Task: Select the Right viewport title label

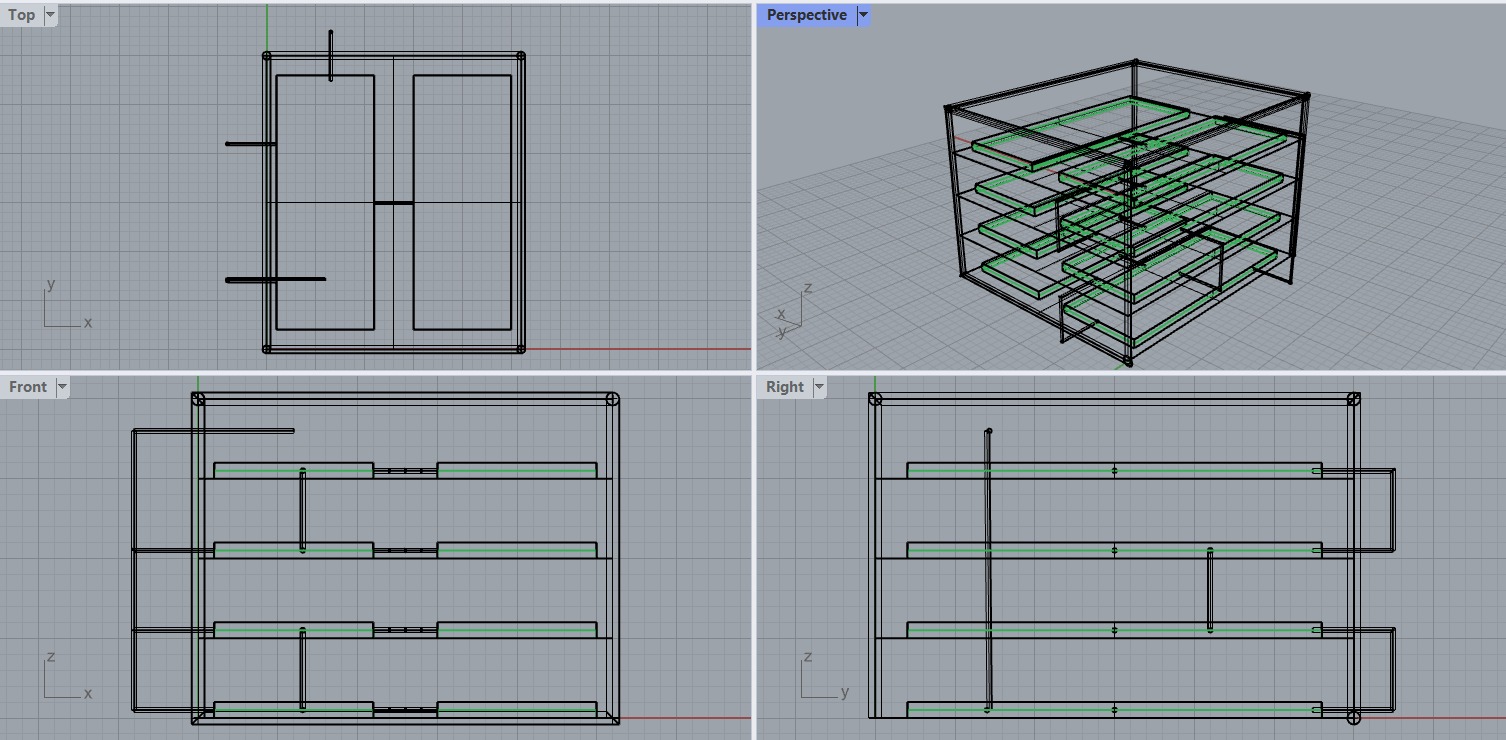Action: (x=785, y=387)
